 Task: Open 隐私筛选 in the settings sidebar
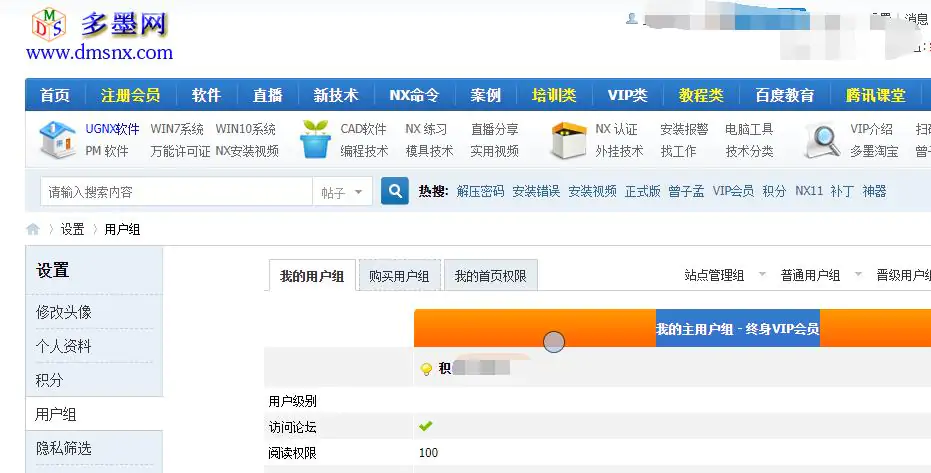(x=64, y=448)
